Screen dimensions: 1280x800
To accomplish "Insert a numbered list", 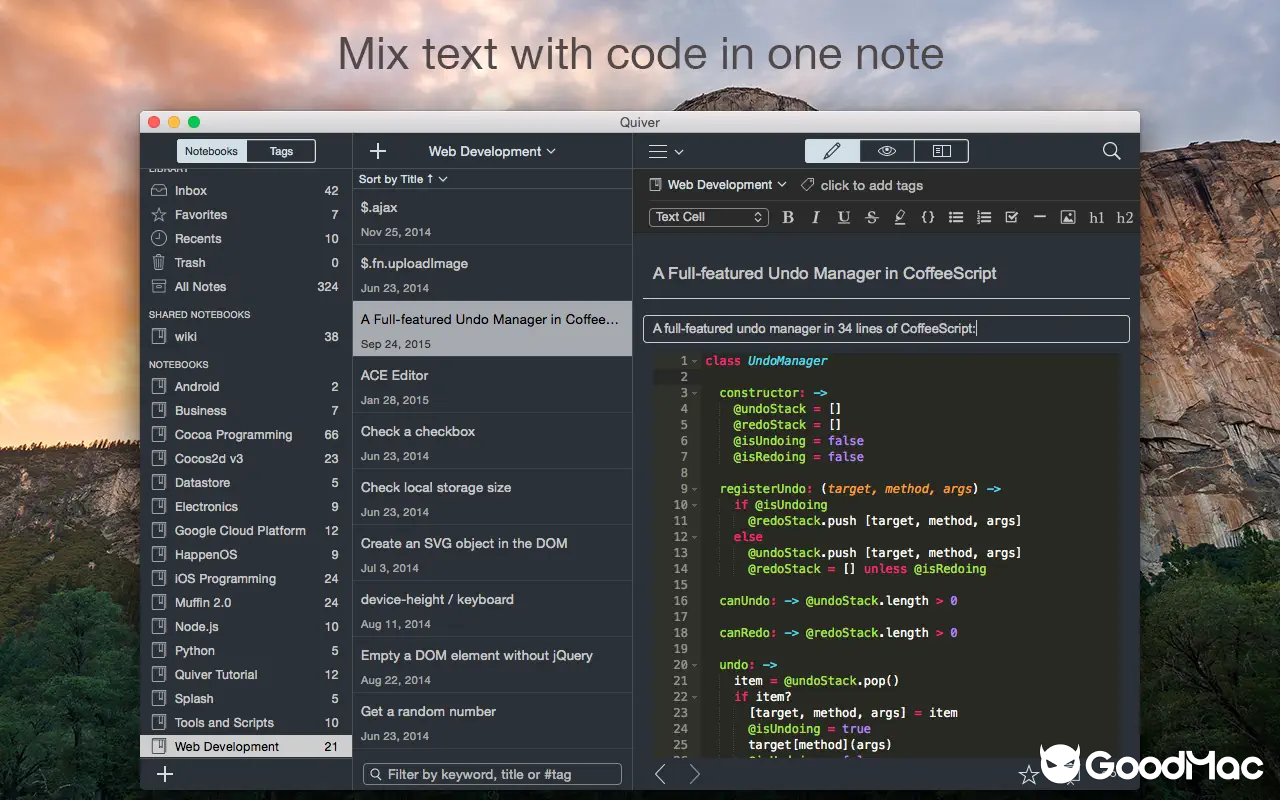I will pyautogui.click(x=984, y=217).
